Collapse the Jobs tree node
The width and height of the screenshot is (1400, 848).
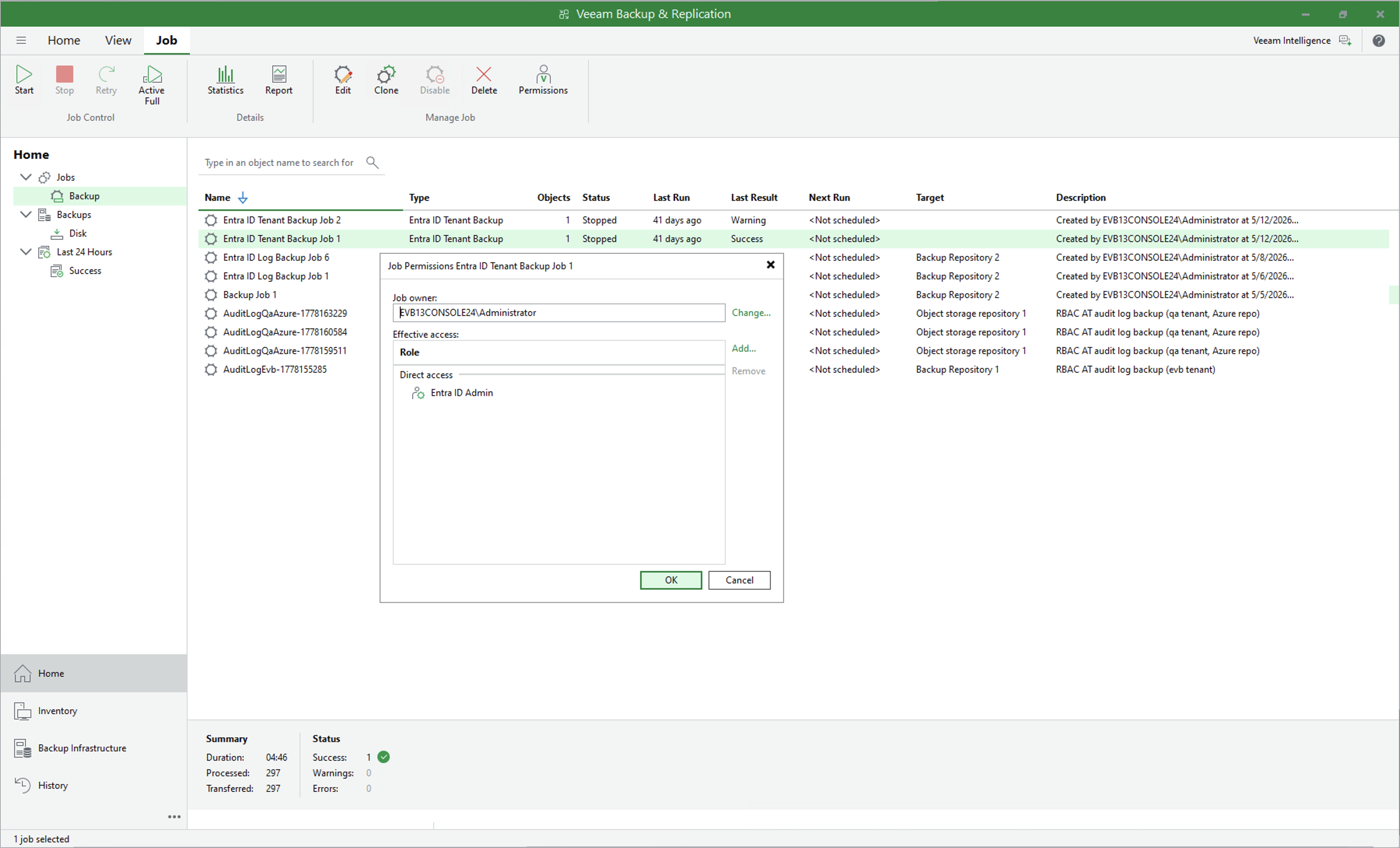(26, 177)
